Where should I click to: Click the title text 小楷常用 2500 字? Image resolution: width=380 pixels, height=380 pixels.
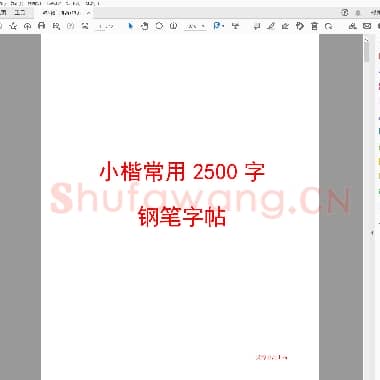coord(182,172)
